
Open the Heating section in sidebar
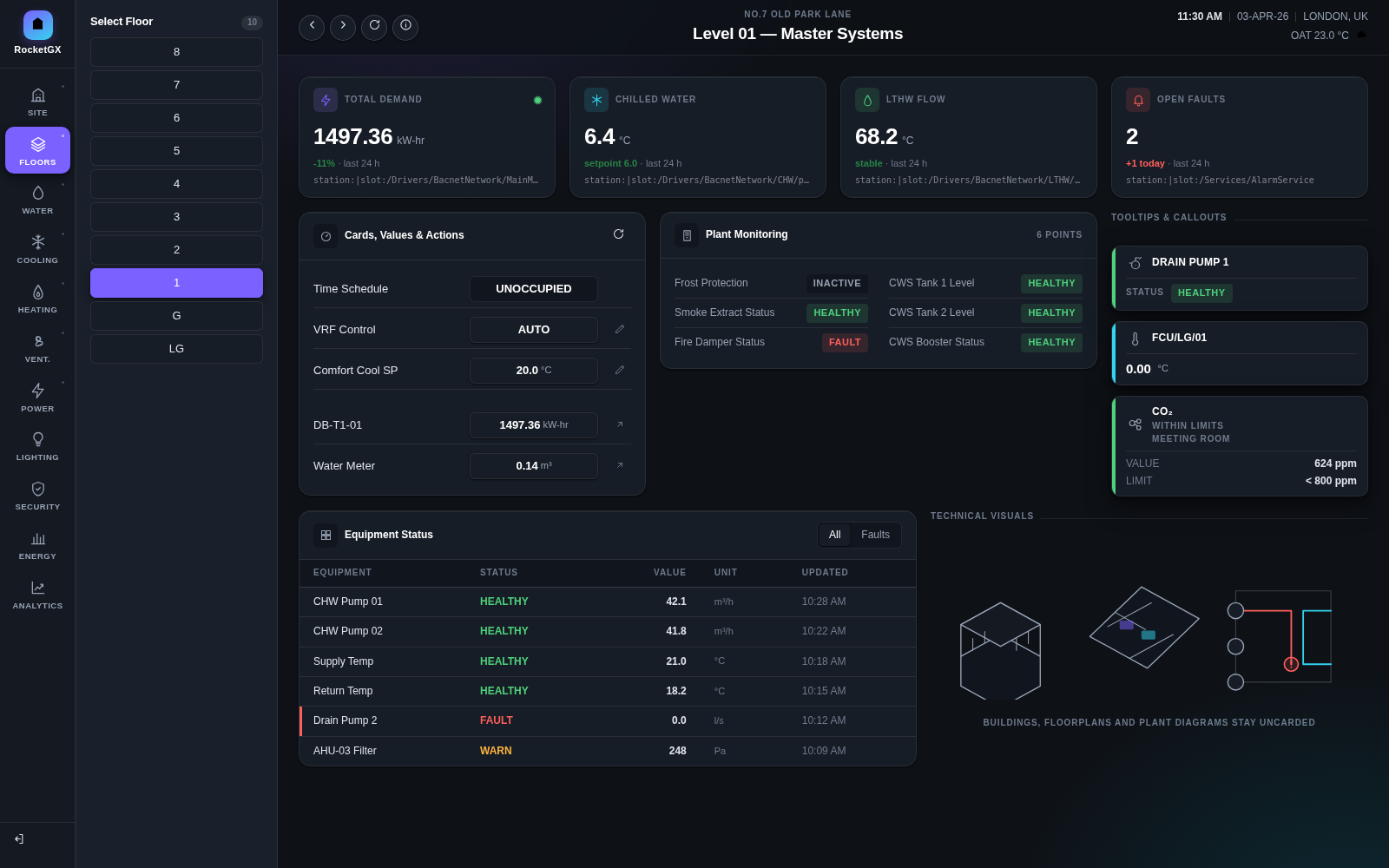(37, 299)
